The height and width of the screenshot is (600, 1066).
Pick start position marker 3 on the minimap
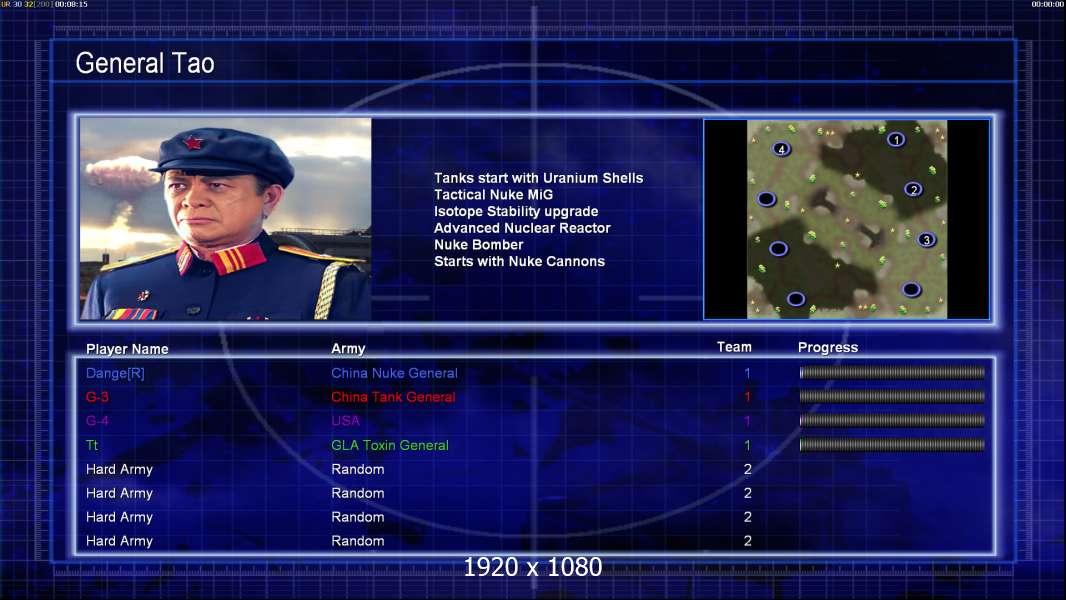926,240
